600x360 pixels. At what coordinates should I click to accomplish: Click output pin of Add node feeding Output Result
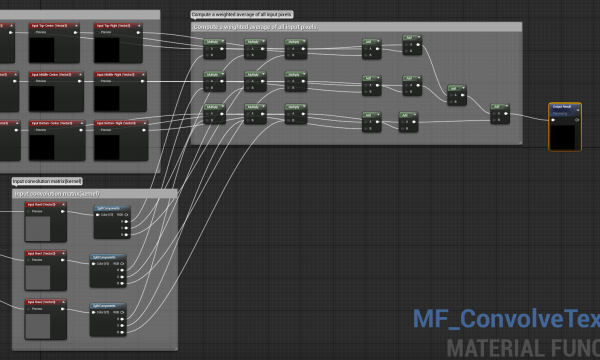[506, 114]
